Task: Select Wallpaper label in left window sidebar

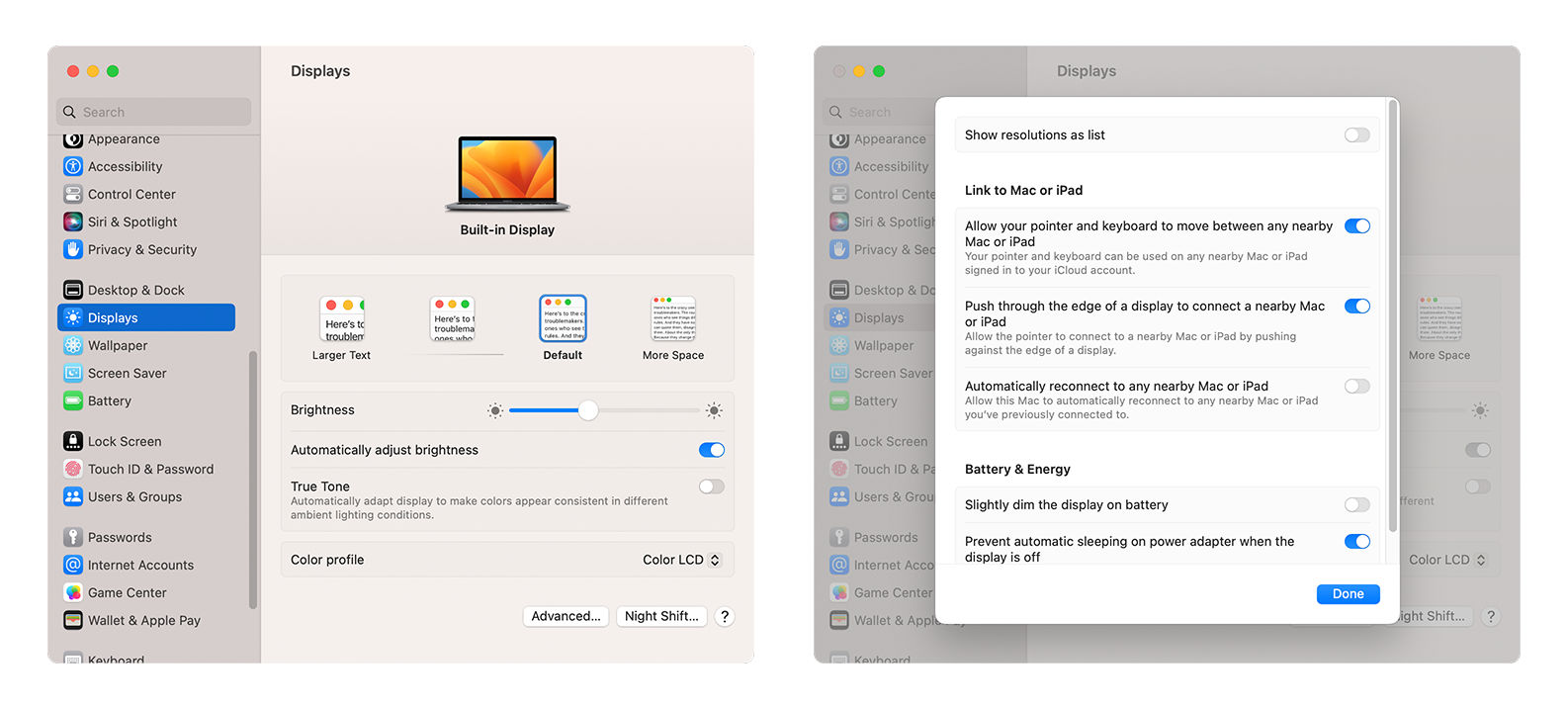Action: click(118, 345)
